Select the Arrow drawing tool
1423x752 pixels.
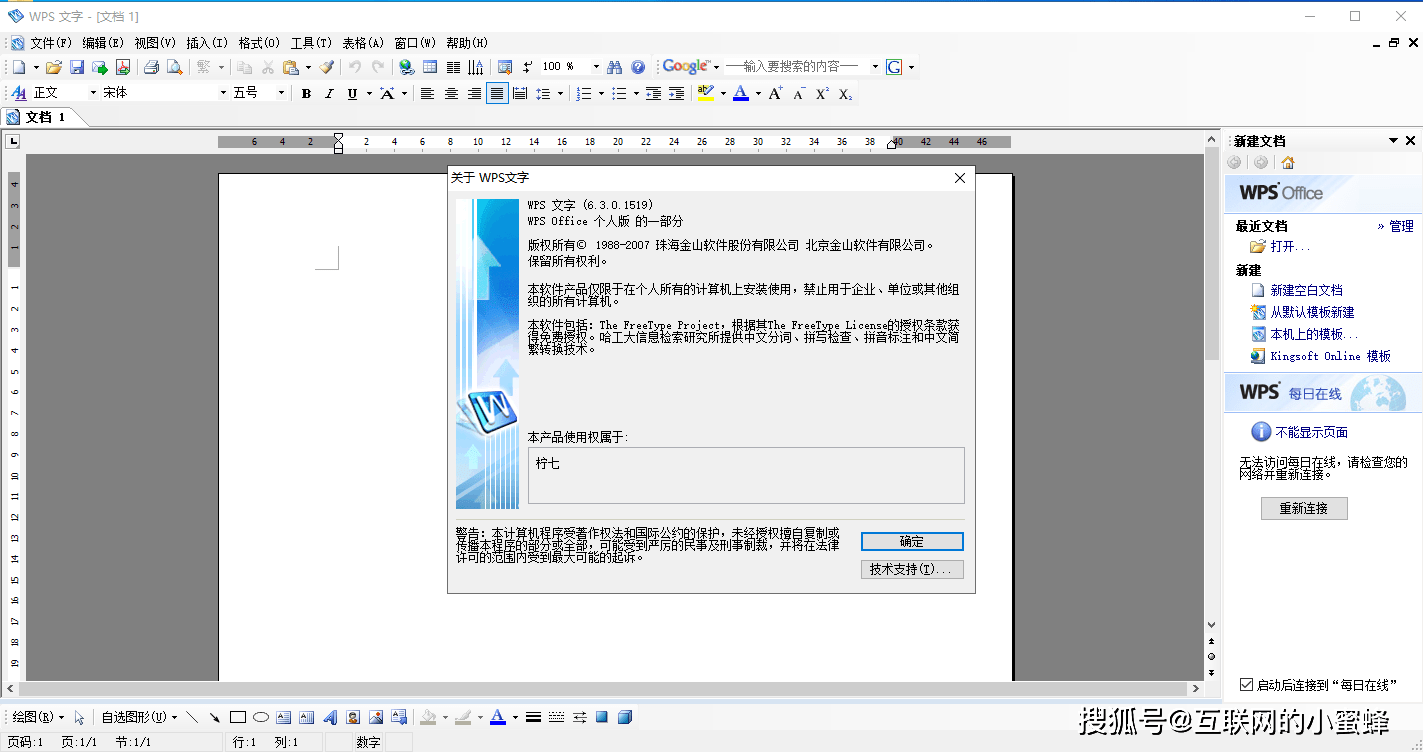[x=215, y=717]
